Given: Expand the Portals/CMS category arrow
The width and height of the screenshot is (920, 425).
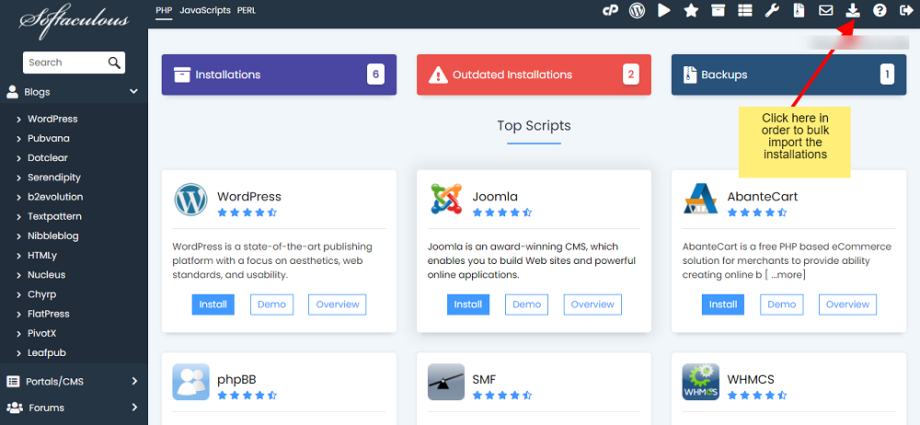Looking at the screenshot, I should click(134, 382).
